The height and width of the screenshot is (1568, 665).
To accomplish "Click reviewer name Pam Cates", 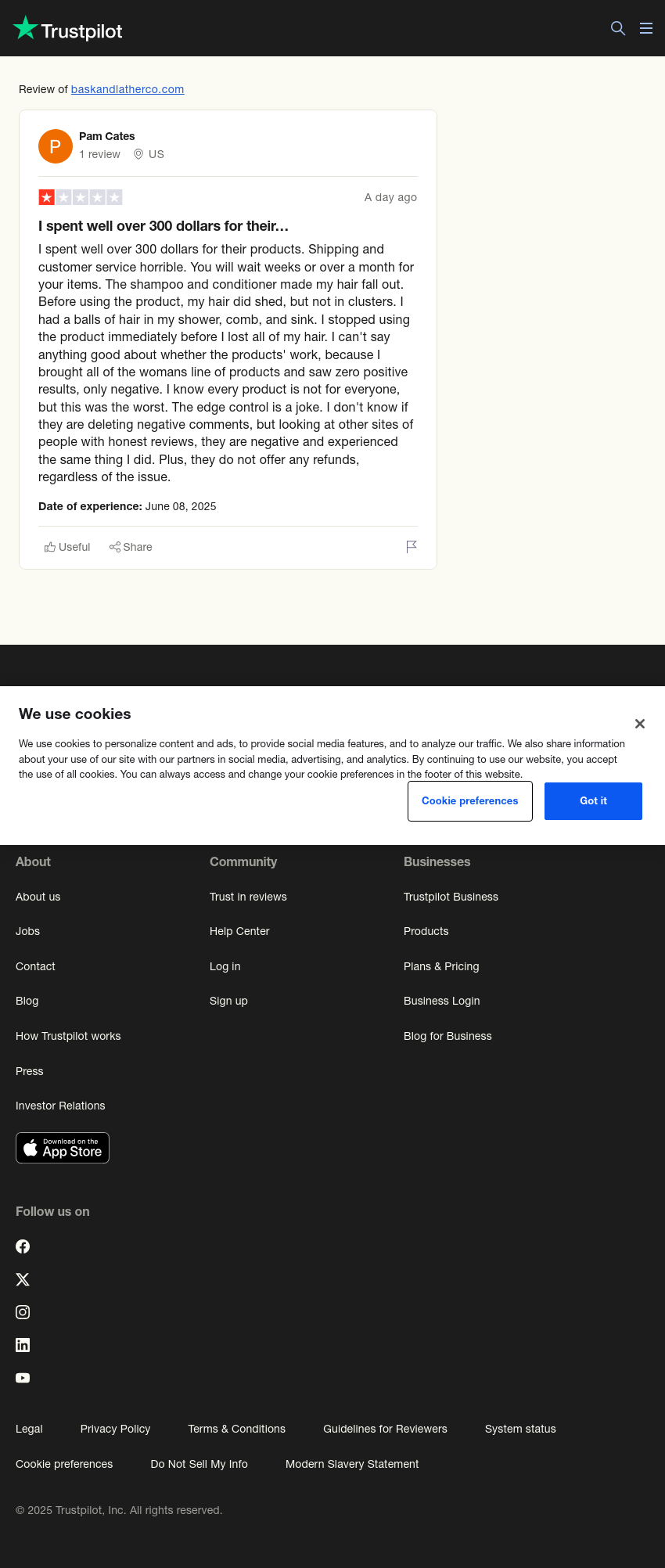I will point(107,136).
